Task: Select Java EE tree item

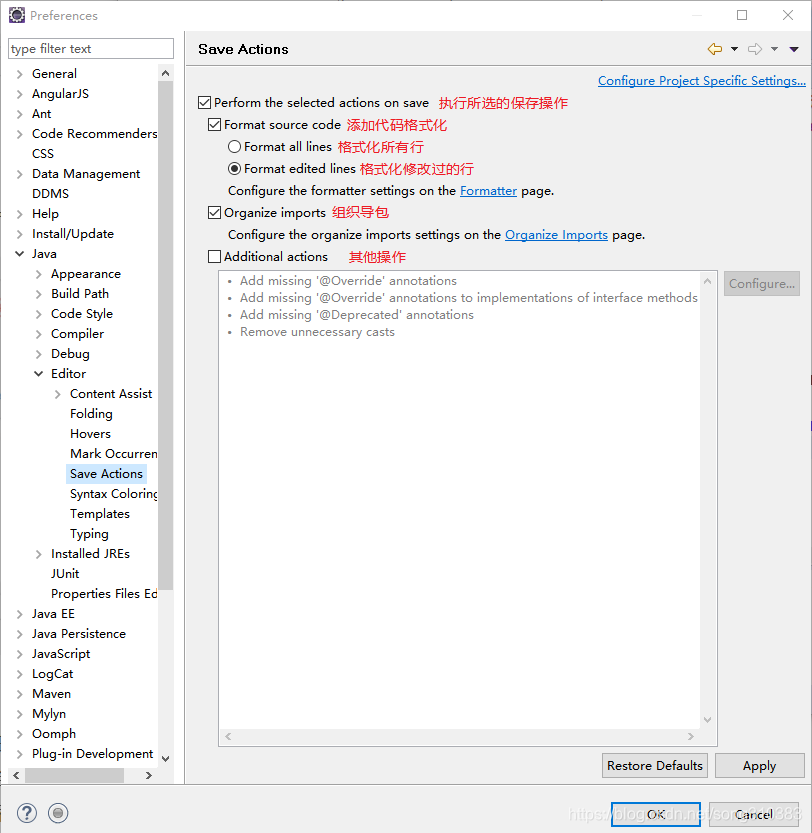Action: pyautogui.click(x=53, y=614)
